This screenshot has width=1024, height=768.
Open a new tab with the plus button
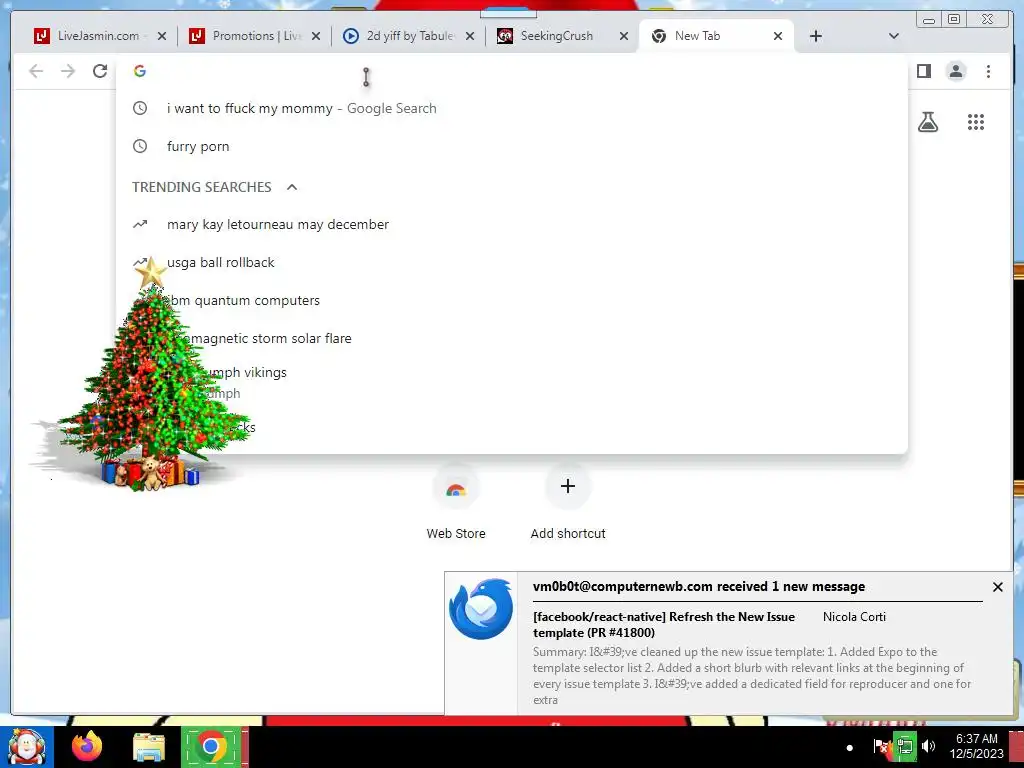pos(816,36)
